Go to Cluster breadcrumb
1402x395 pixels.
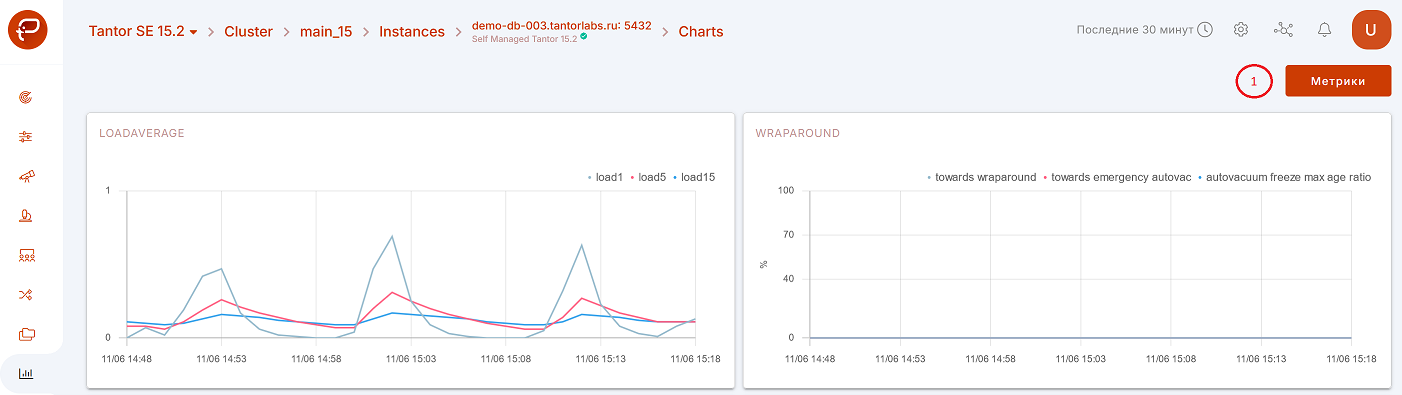pyautogui.click(x=248, y=31)
